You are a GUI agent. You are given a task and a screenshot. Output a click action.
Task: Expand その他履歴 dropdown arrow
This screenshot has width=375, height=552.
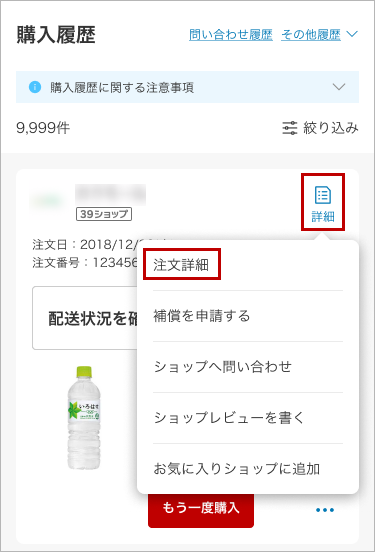tap(352, 34)
